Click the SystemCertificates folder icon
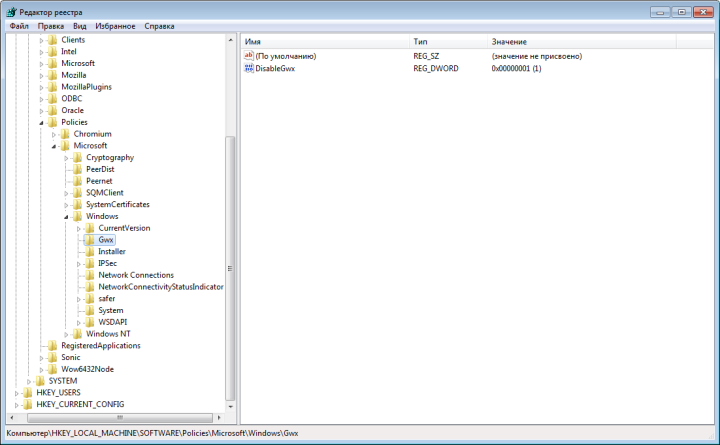 [78, 204]
